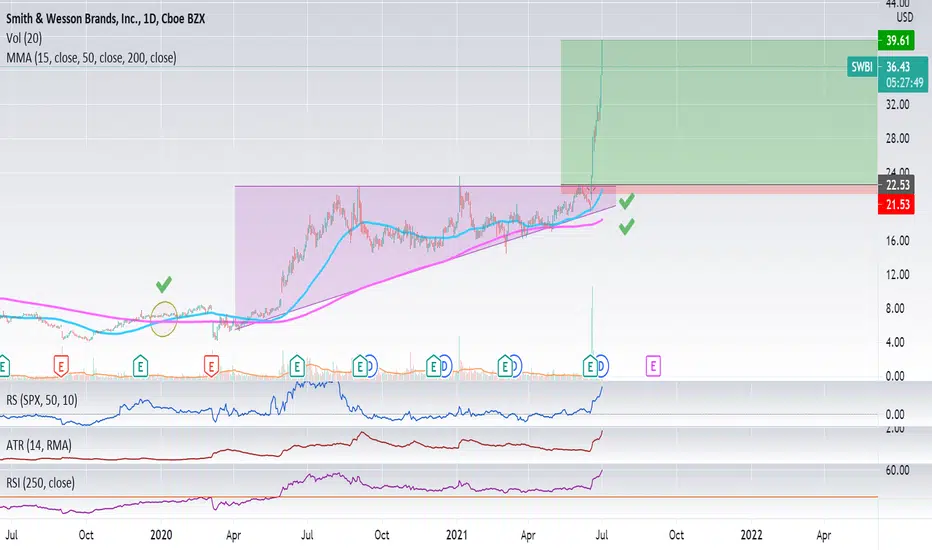Select the orange horizontal line in RSI pane
Screen dimensions: 932x550
pos(439,496)
